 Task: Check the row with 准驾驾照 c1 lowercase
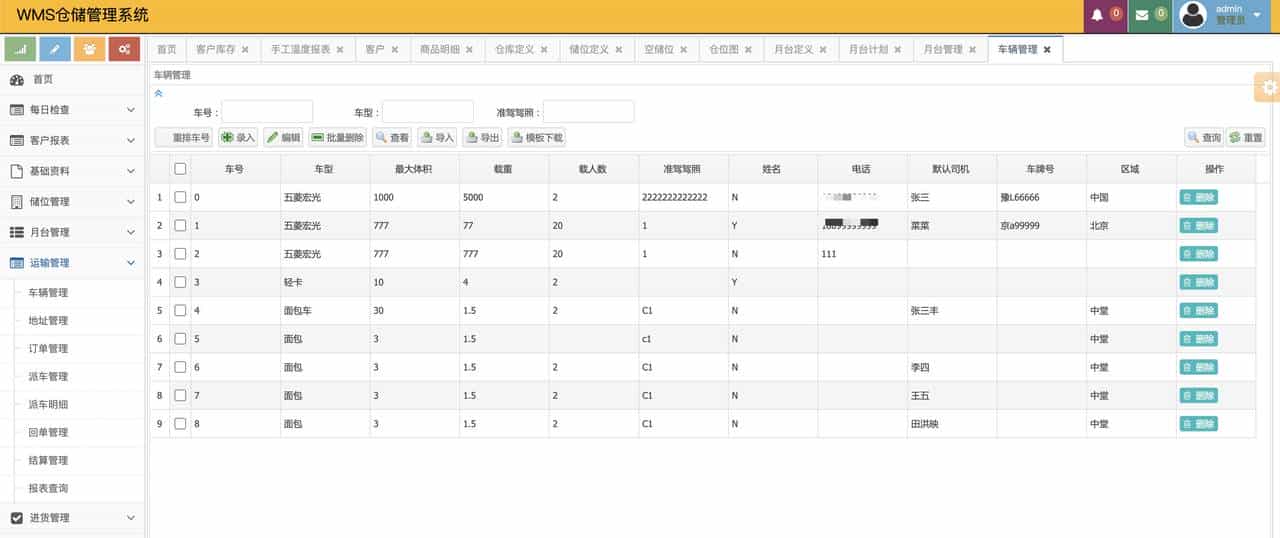[180, 339]
